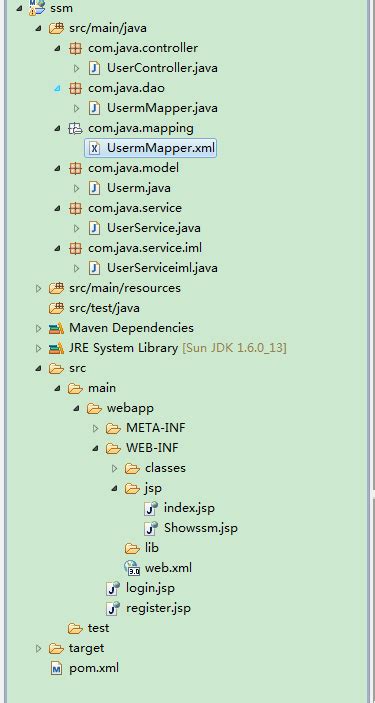This screenshot has width=375, height=703.
Task: Click the login.jsp file icon
Action: (113, 588)
